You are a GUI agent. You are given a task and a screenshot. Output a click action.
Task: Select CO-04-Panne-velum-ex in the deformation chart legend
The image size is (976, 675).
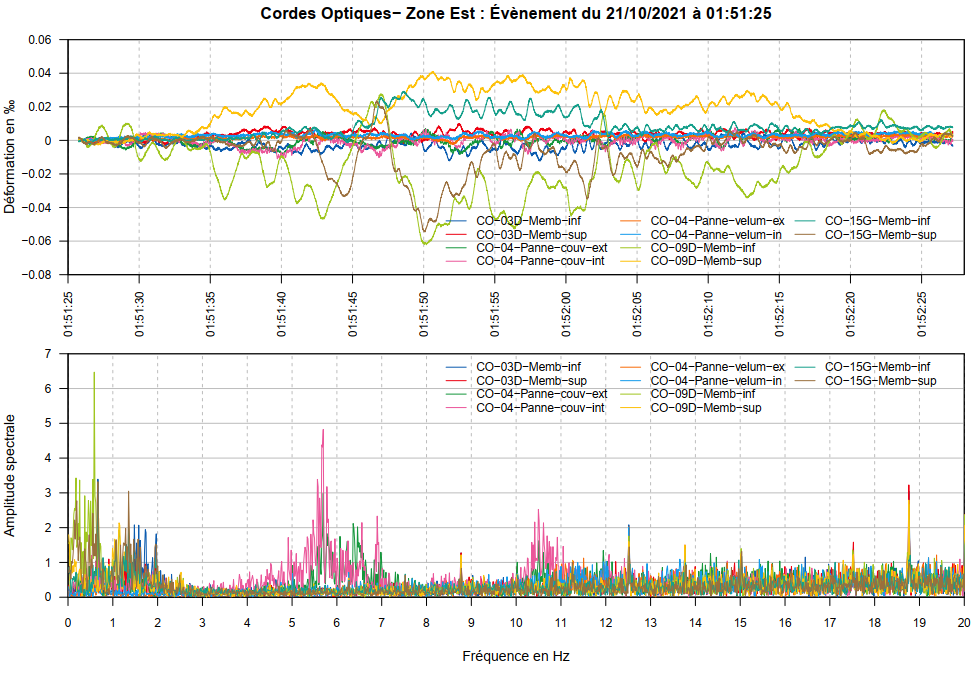click(718, 220)
